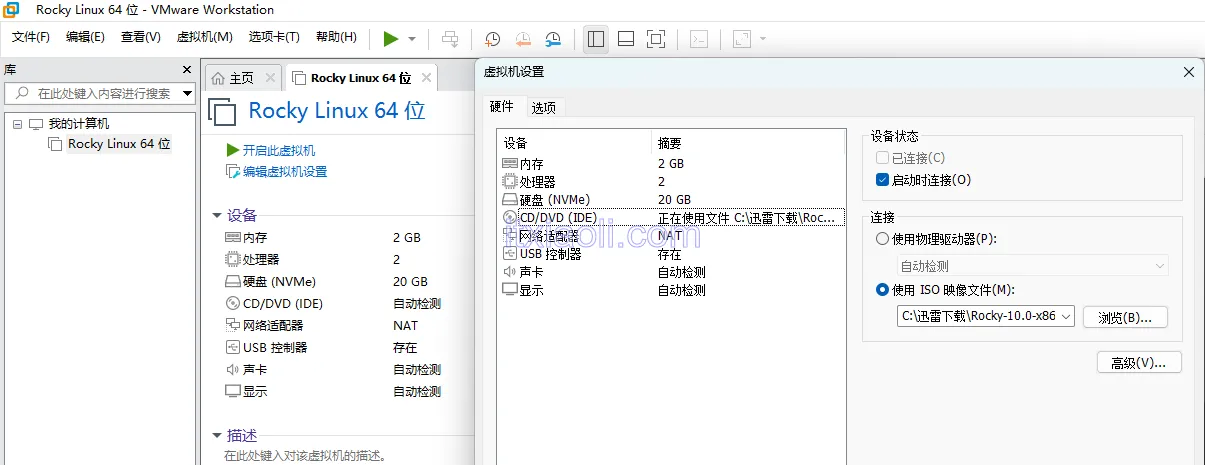This screenshot has height=465, width=1205.
Task: Click 网络适配器 icon in VM summary
Action: [233, 326]
